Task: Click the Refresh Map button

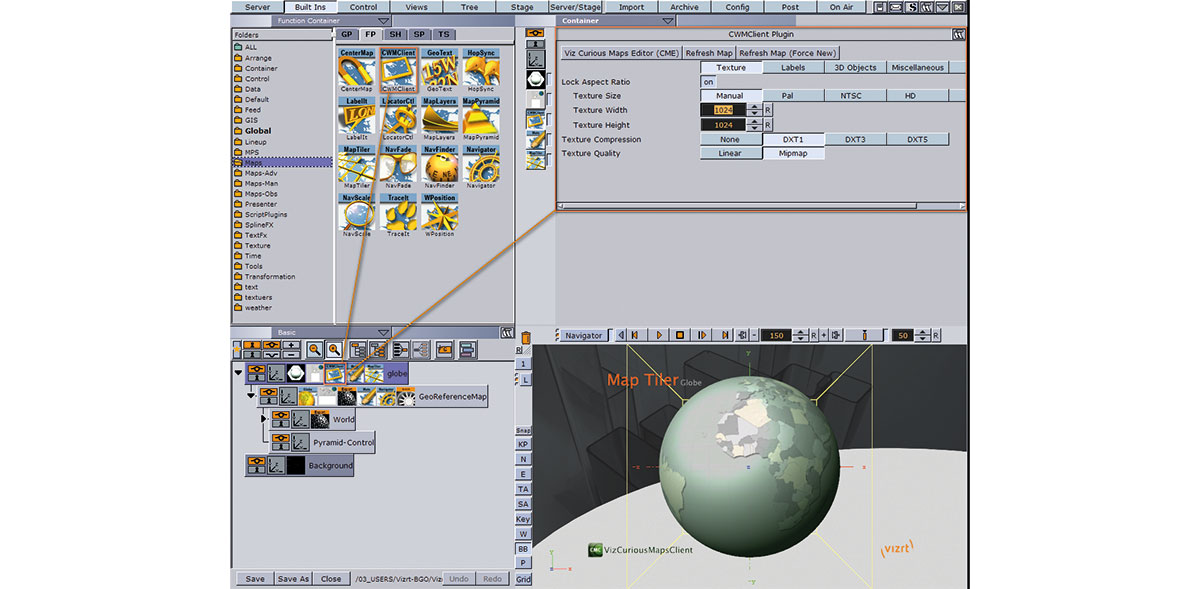Action: click(709, 53)
